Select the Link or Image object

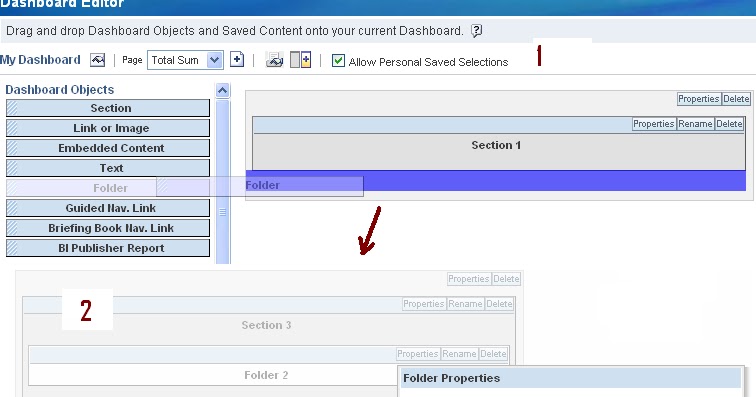pyautogui.click(x=108, y=128)
